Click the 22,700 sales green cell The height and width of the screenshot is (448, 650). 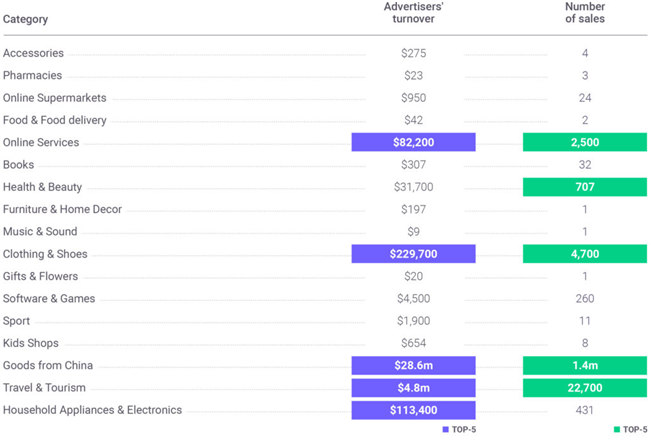[584, 388]
